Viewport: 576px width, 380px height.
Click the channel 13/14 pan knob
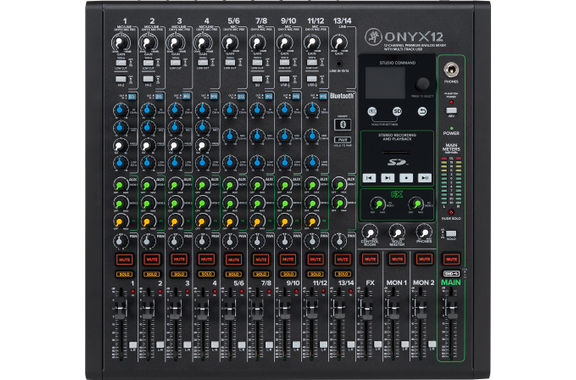click(x=339, y=241)
